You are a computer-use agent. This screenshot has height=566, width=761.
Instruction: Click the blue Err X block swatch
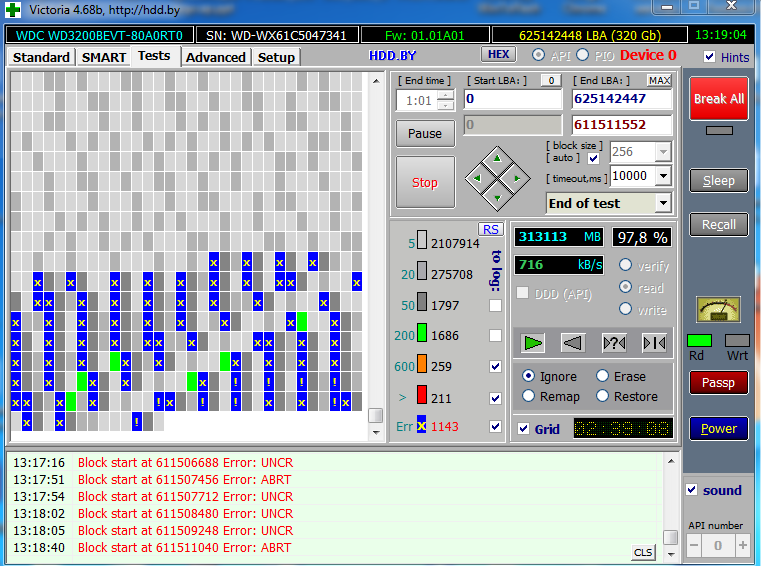(x=421, y=424)
